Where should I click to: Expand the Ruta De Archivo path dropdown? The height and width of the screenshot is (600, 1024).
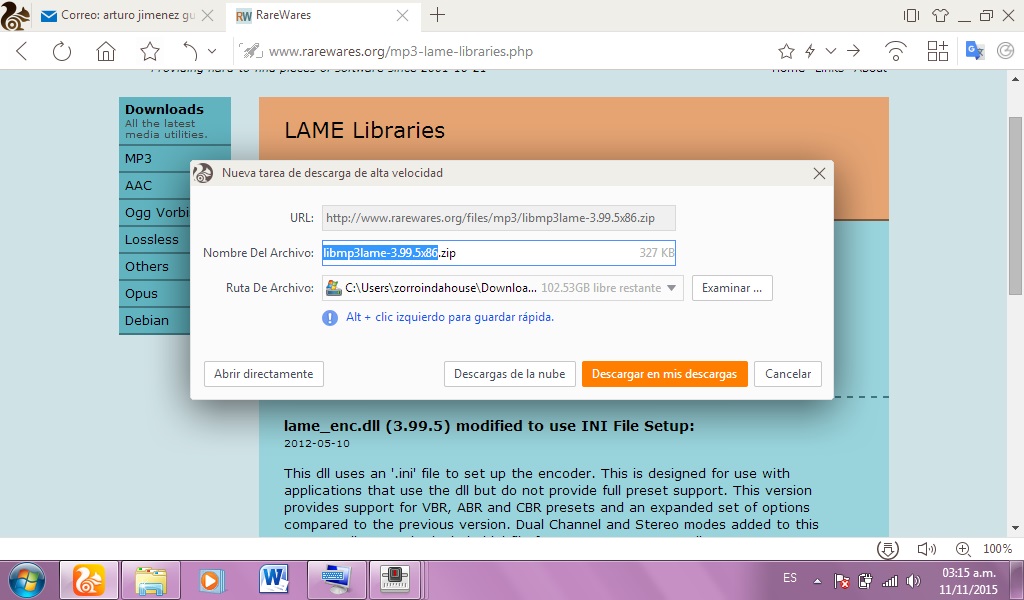coord(671,288)
